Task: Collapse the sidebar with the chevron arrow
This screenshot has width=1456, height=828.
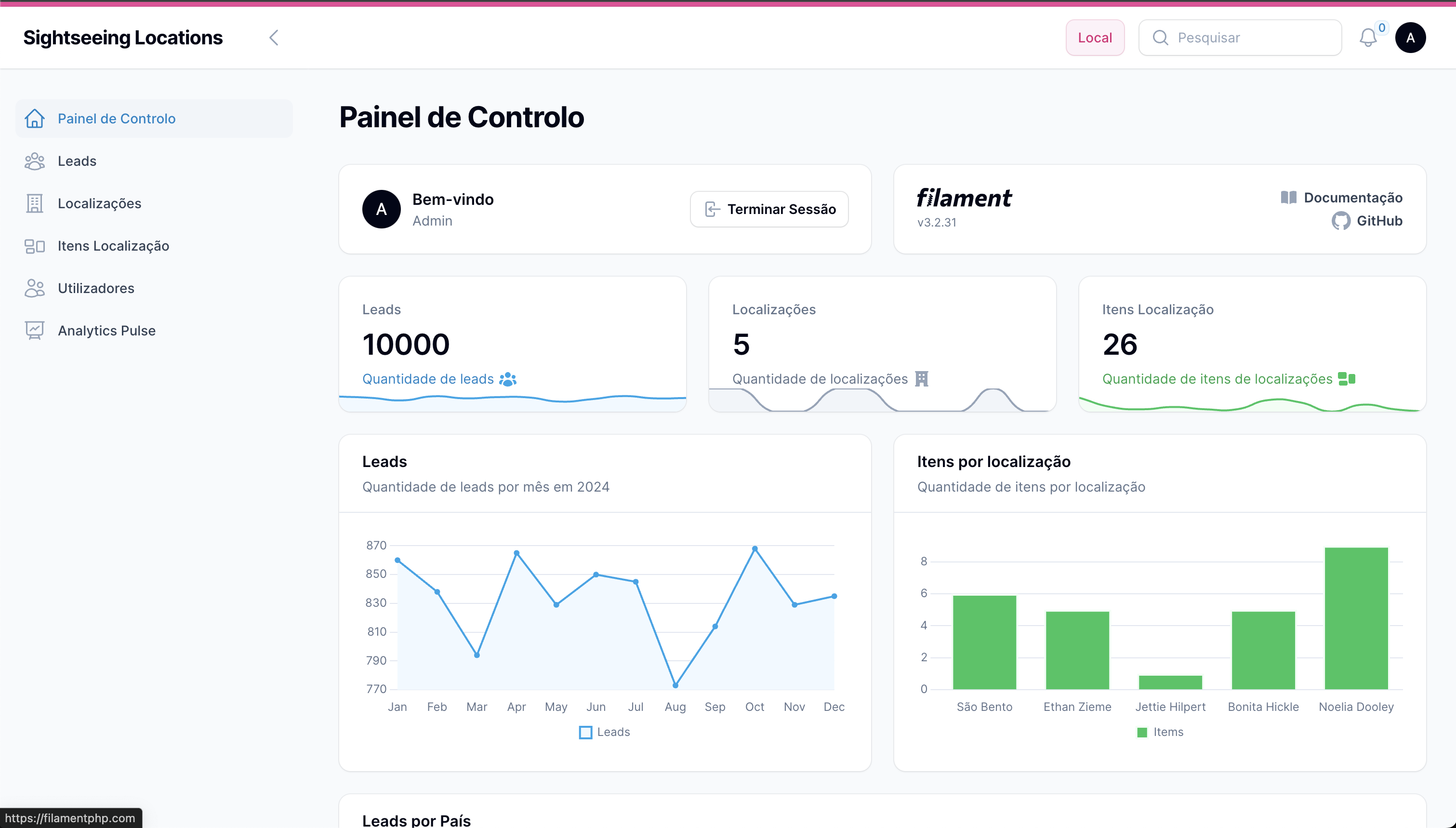Action: click(274, 38)
